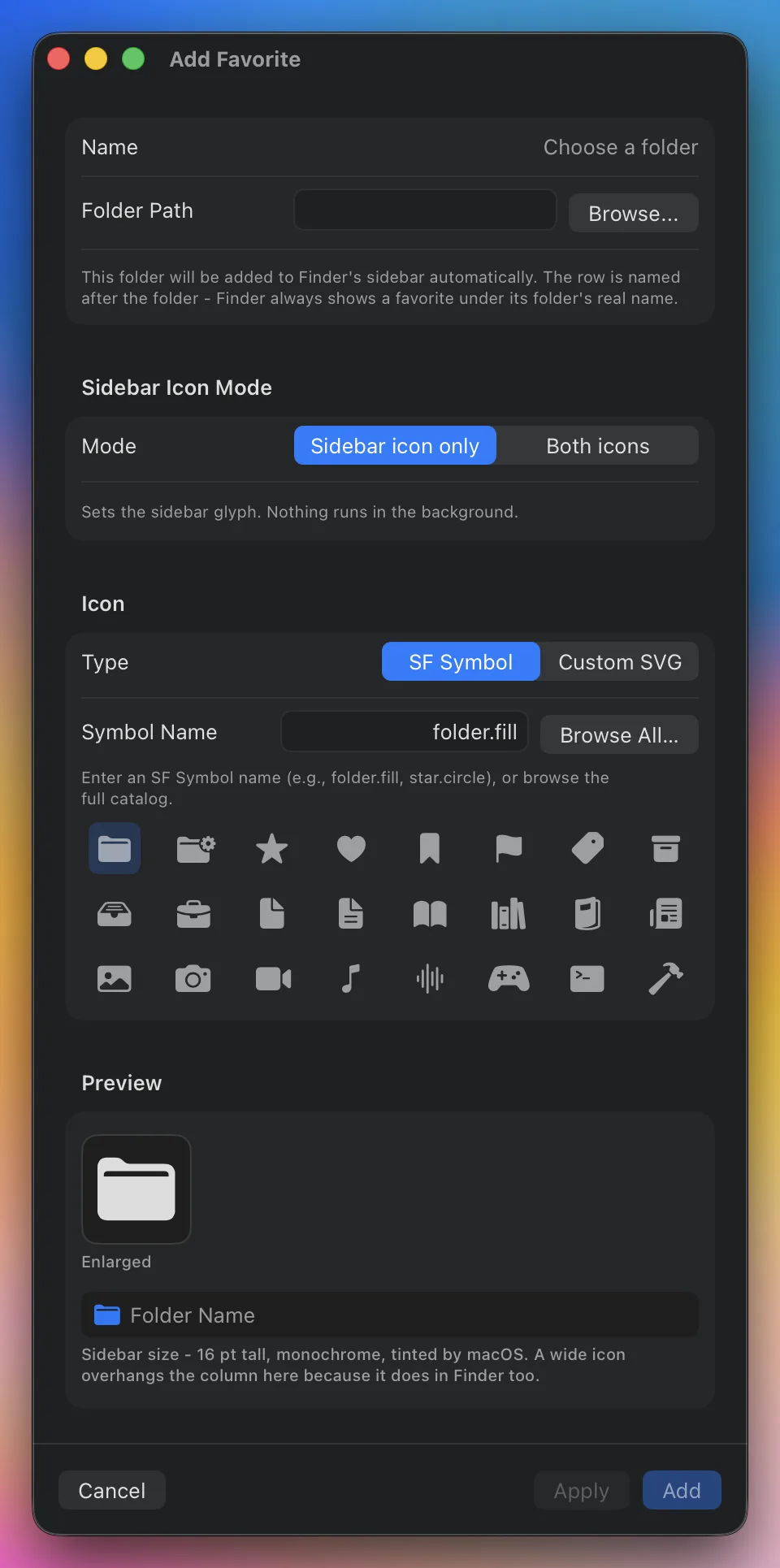Choose the vertical books symbol icon
The height and width of the screenshot is (1568, 780).
point(509,914)
